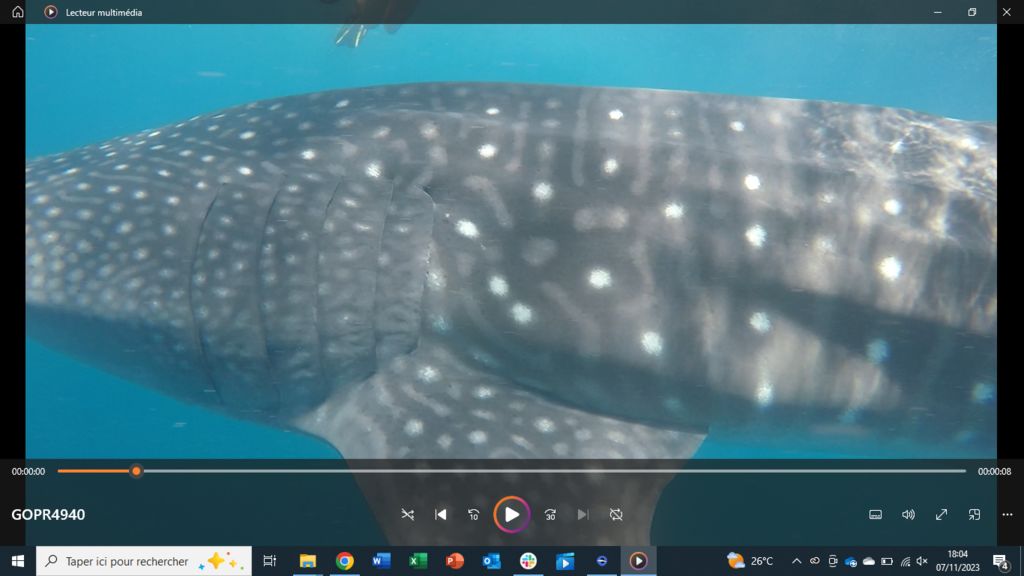This screenshot has height=576, width=1024.
Task: Toggle repeat mode
Action: pyautogui.click(x=616, y=515)
